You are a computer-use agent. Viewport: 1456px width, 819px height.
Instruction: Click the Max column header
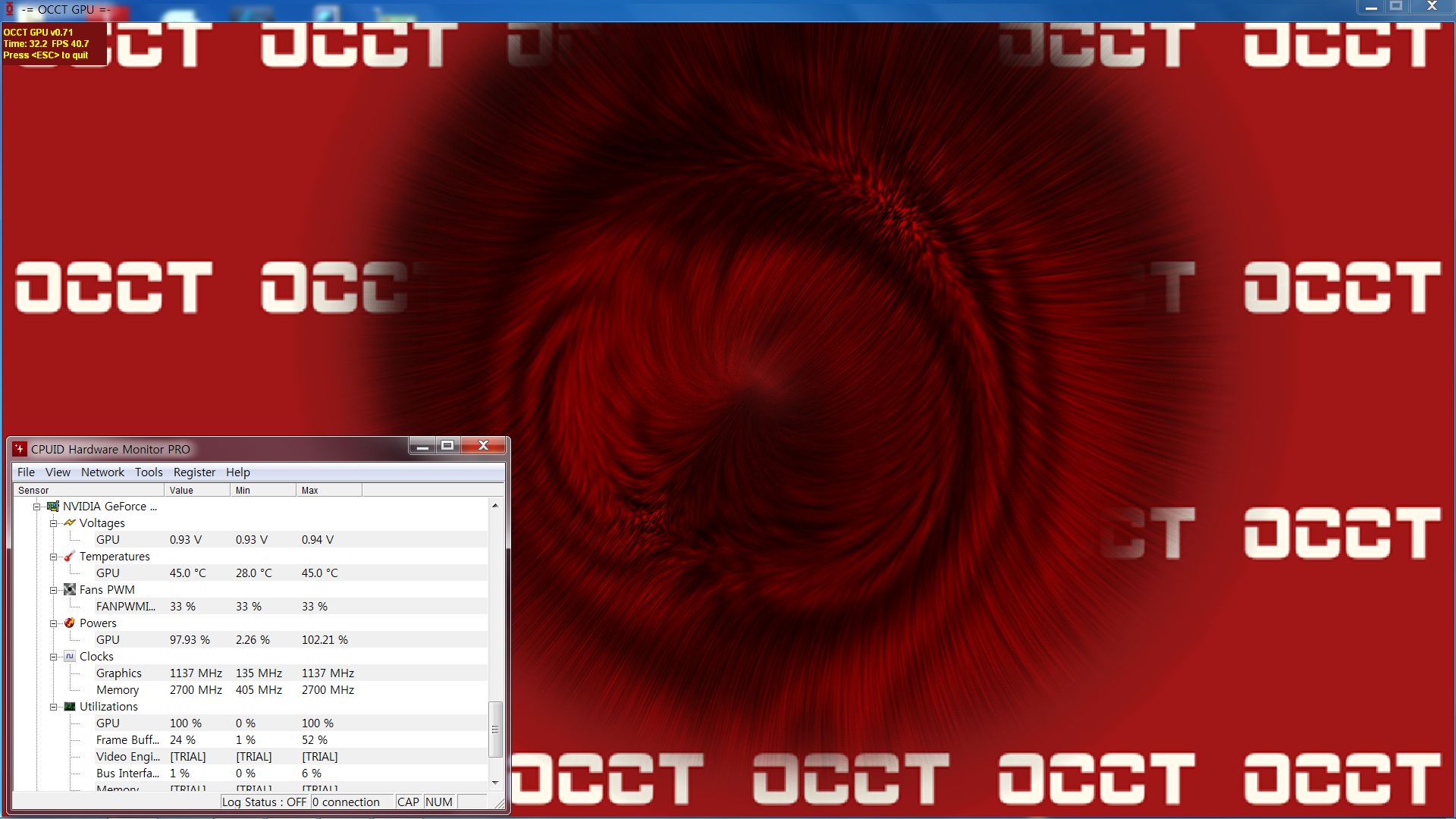coord(329,491)
